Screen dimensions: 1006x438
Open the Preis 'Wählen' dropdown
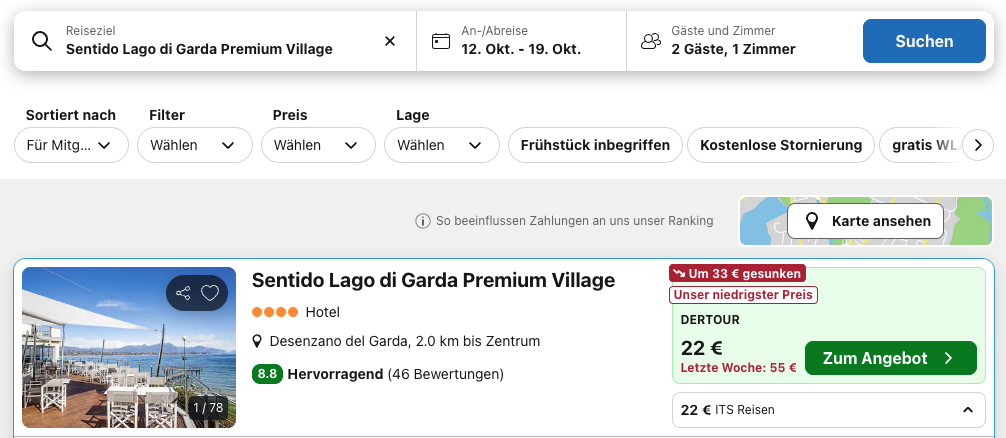[x=318, y=145]
